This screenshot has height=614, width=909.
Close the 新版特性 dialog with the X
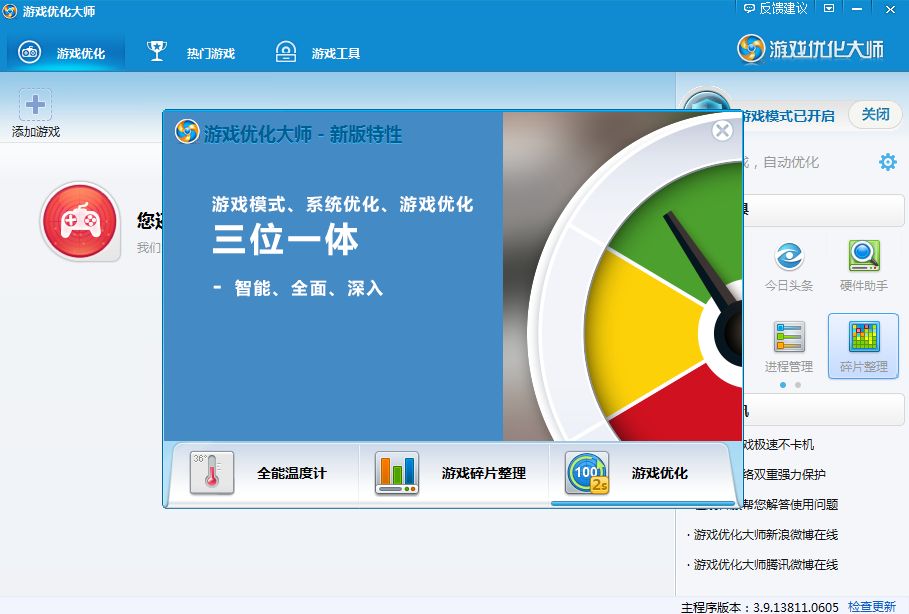(722, 130)
